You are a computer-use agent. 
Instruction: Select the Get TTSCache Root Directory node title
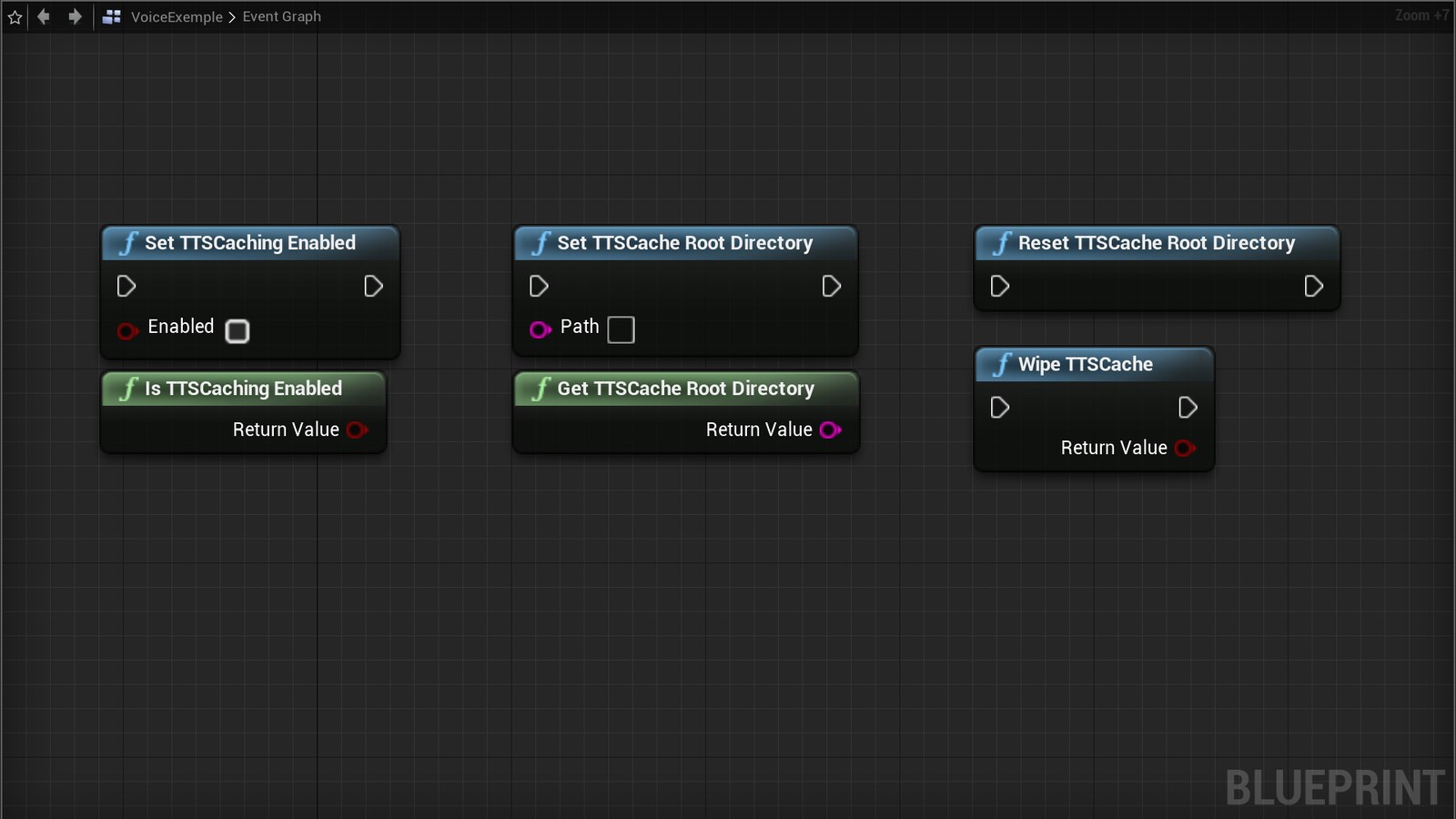coord(685,389)
